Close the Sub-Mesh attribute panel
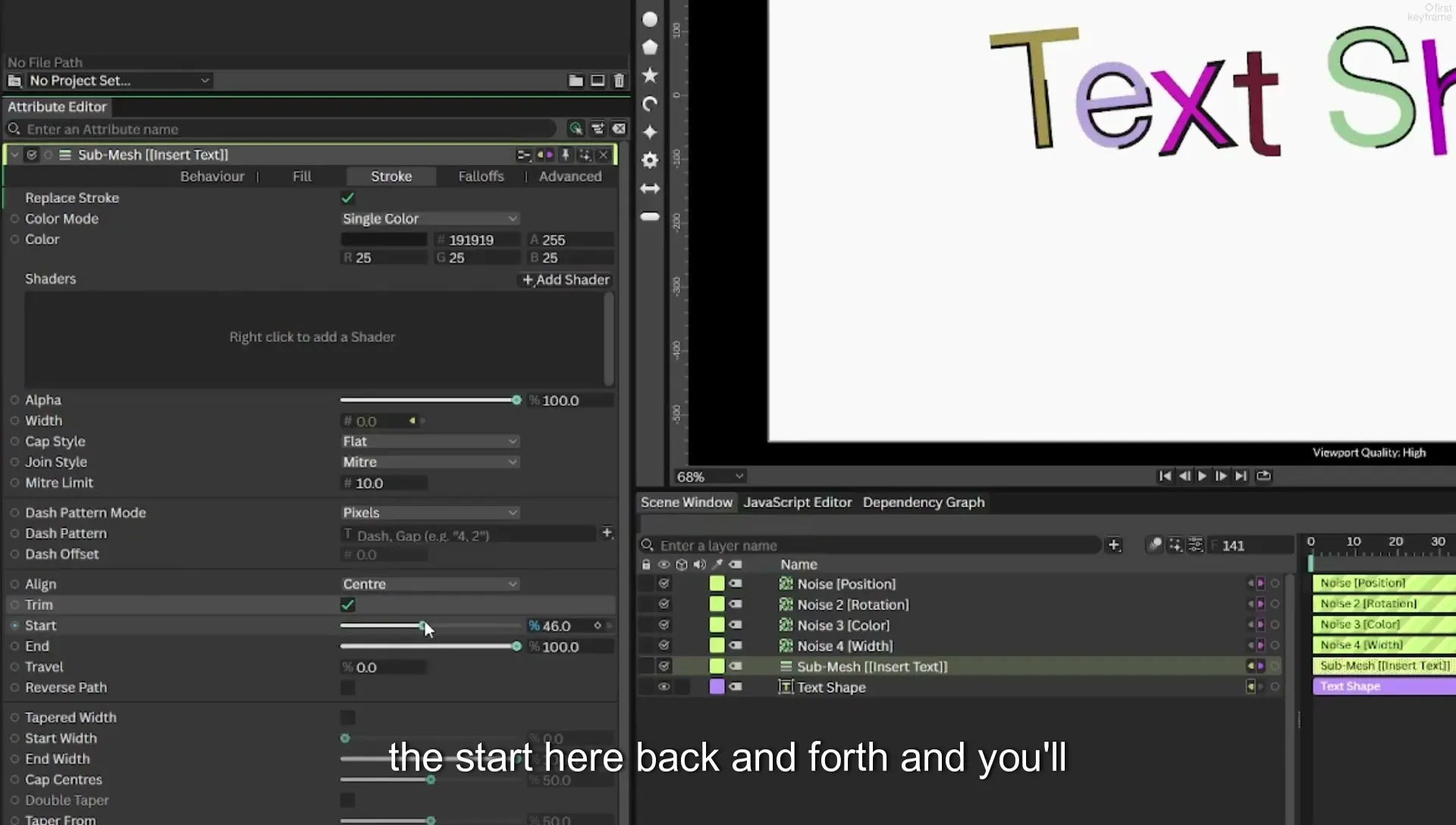Viewport: 1456px width, 825px height. [x=604, y=155]
